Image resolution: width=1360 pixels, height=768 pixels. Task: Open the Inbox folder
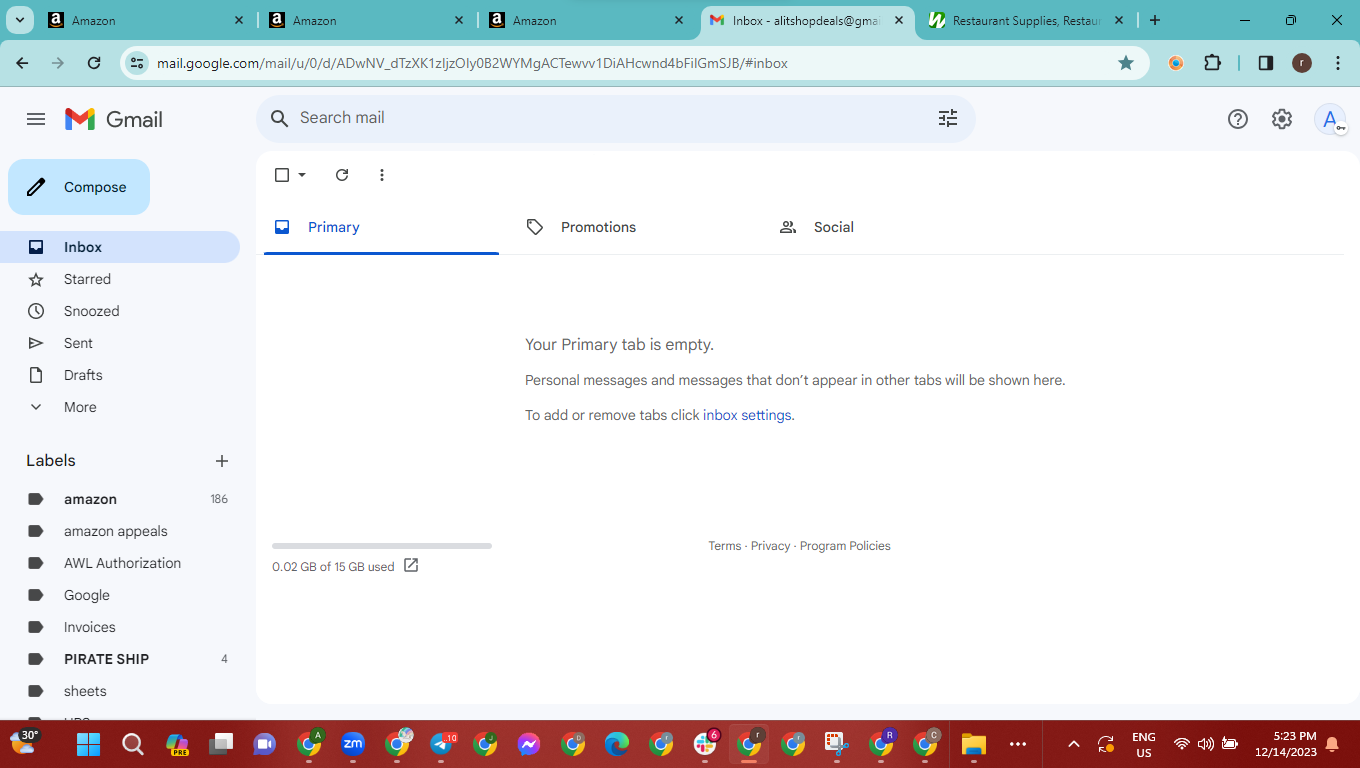[120, 247]
